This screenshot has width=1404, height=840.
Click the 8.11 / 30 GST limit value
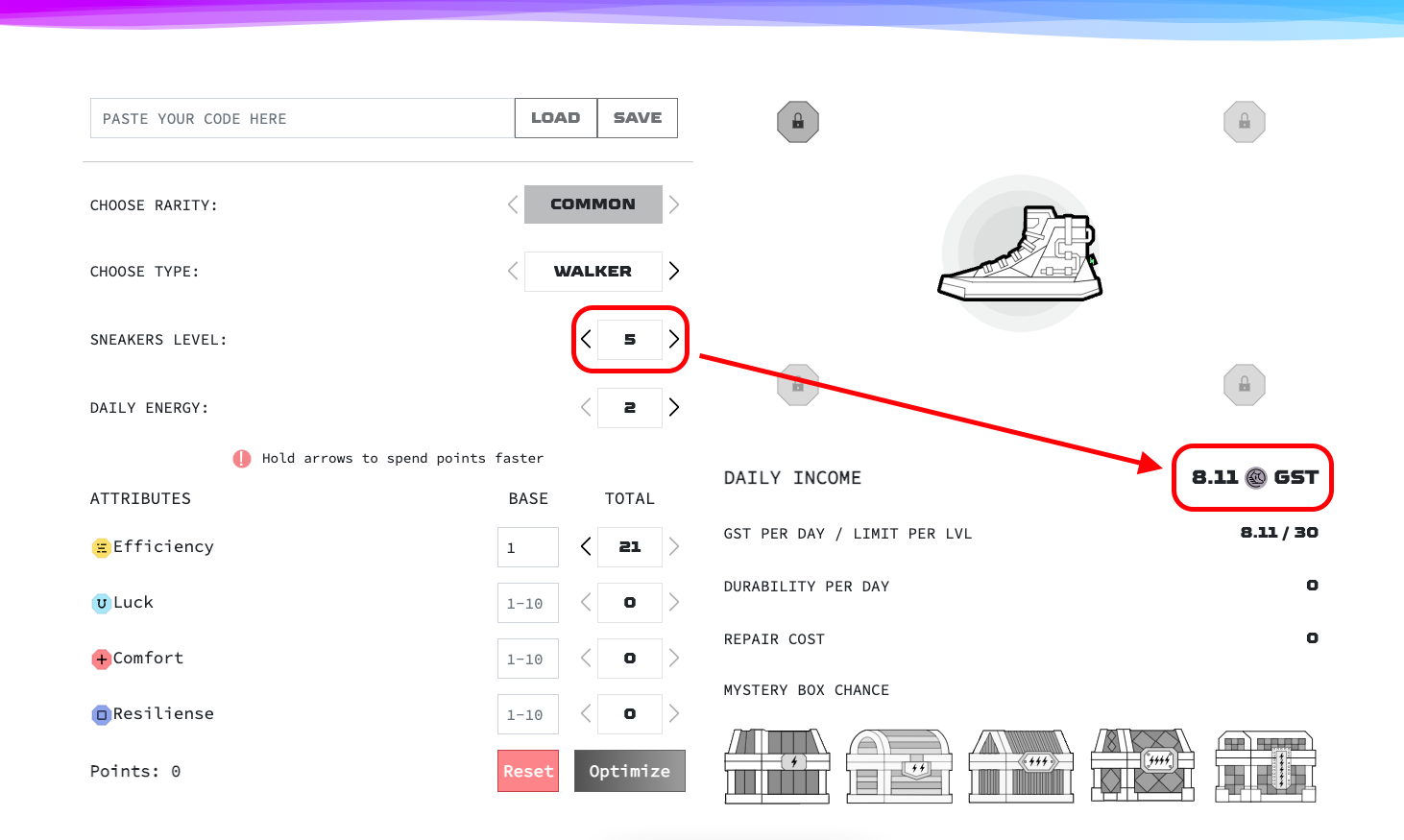[x=1279, y=533]
